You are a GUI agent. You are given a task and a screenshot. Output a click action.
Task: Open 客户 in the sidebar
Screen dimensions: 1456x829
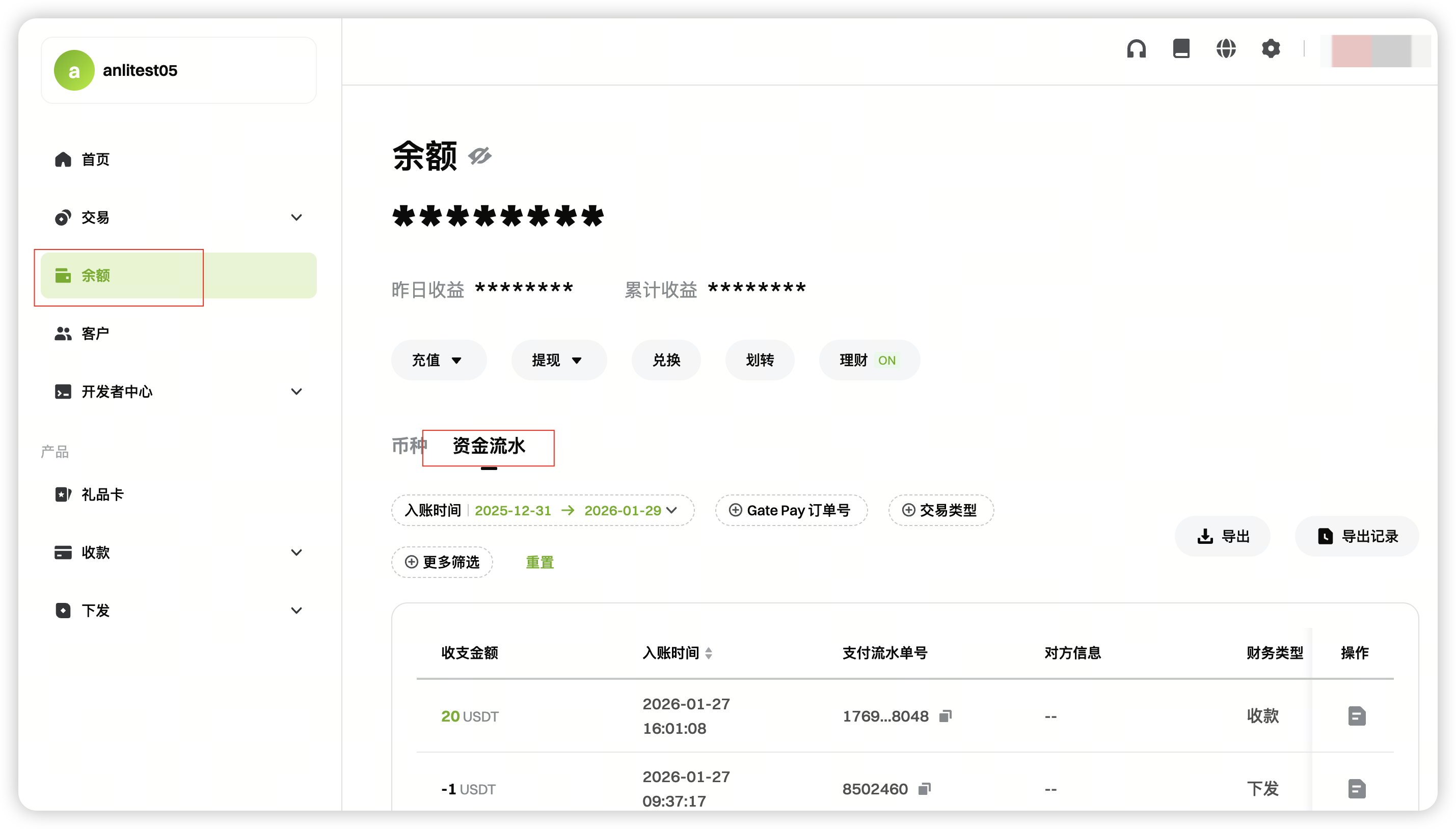pos(95,333)
